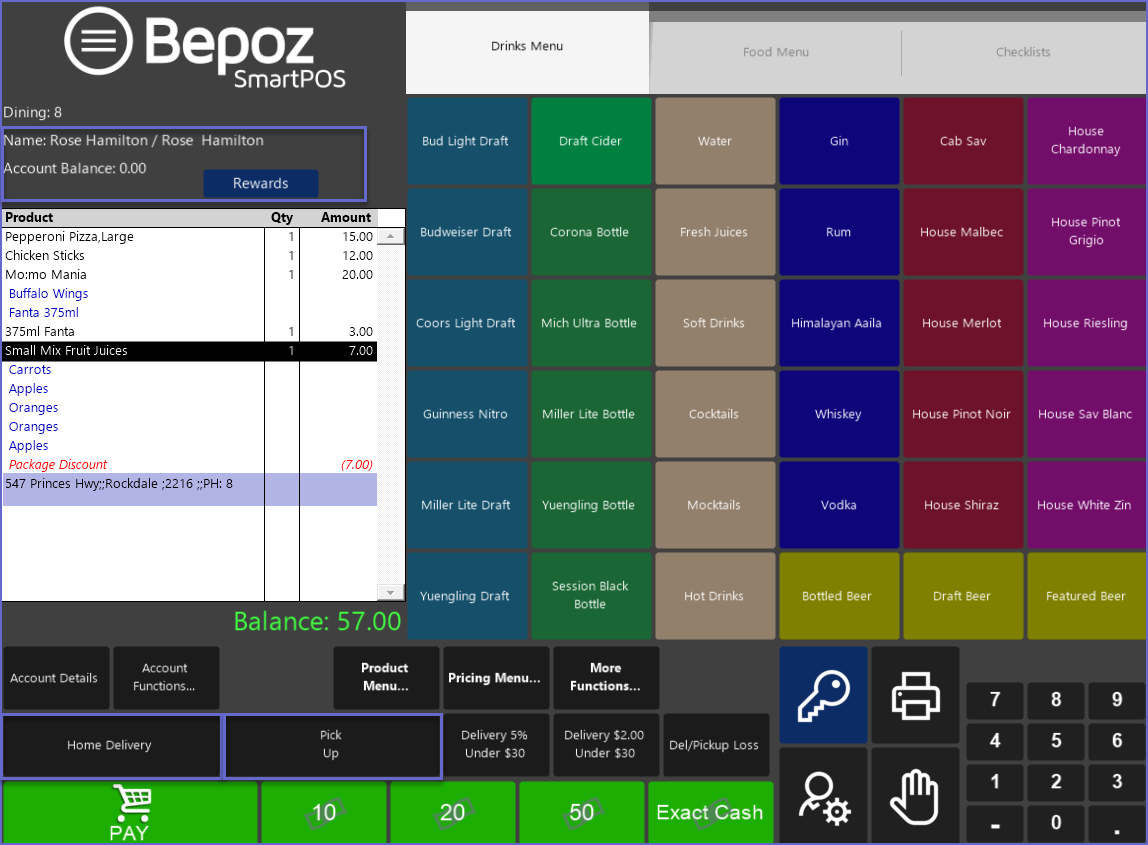Open the Pricing Menu
The image size is (1148, 845).
(x=495, y=677)
